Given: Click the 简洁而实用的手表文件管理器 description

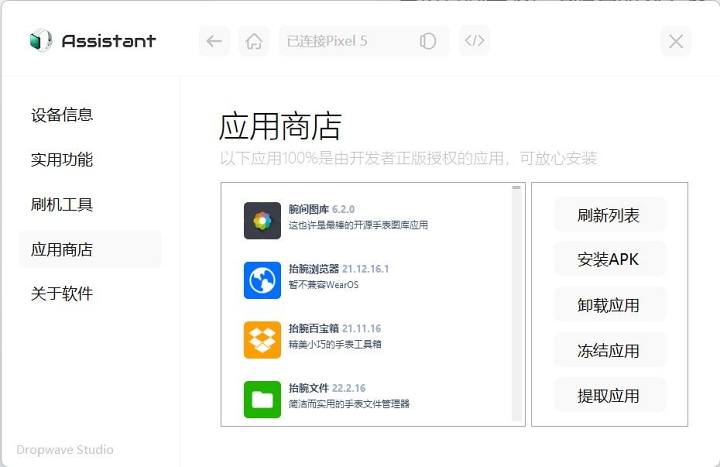Looking at the screenshot, I should tap(349, 404).
